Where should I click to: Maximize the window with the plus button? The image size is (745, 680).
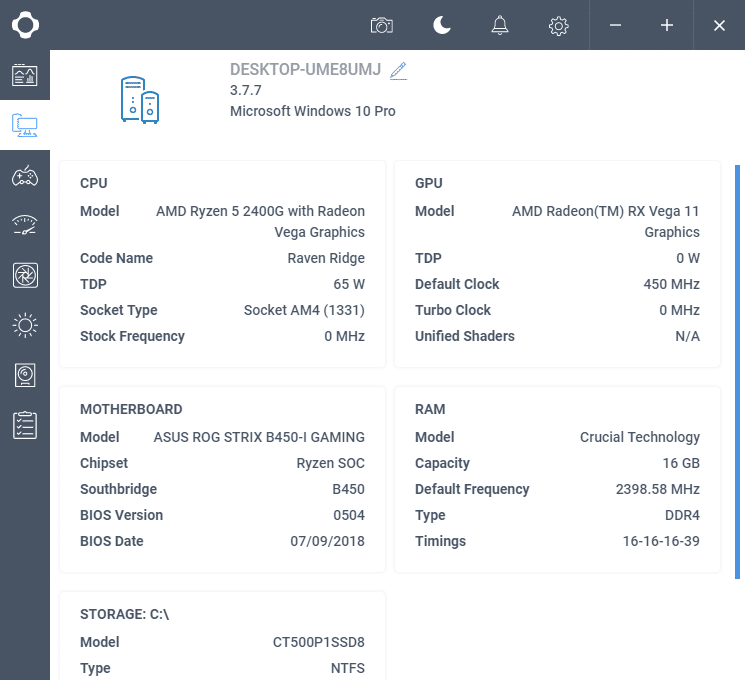click(x=667, y=25)
